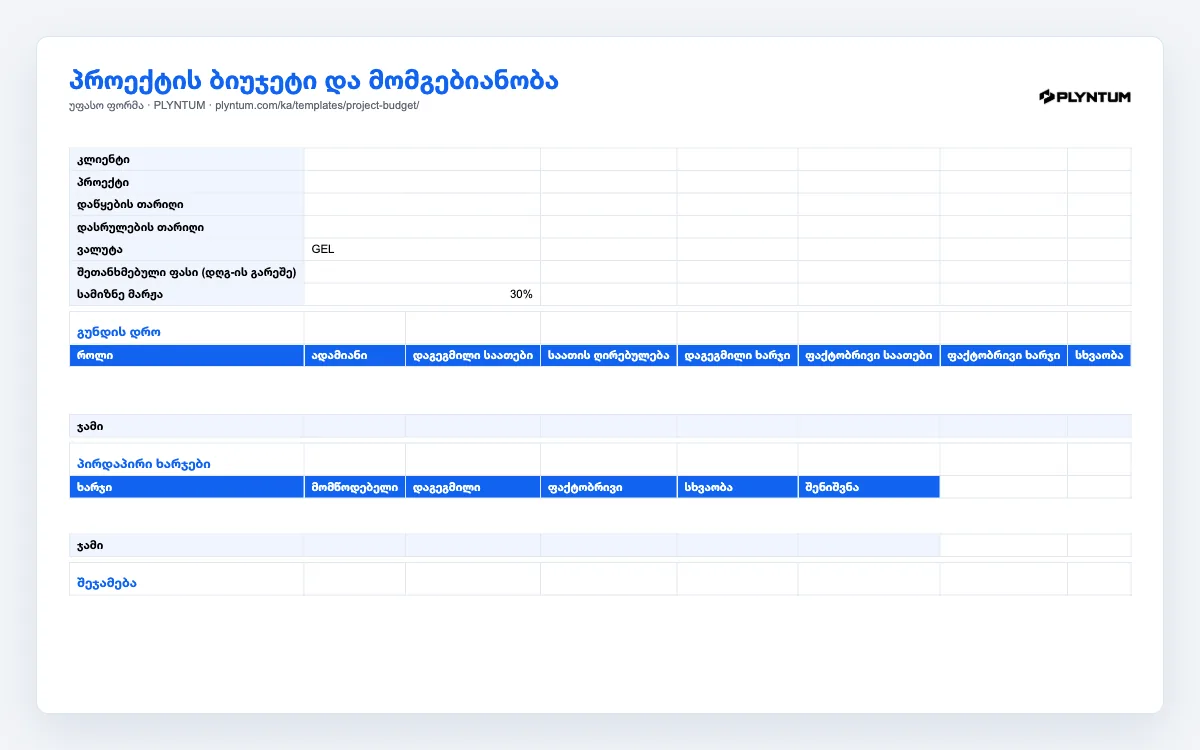Select the "მომწოდებელი" column header
Screen dimensions: 1200x750
[x=355, y=487]
